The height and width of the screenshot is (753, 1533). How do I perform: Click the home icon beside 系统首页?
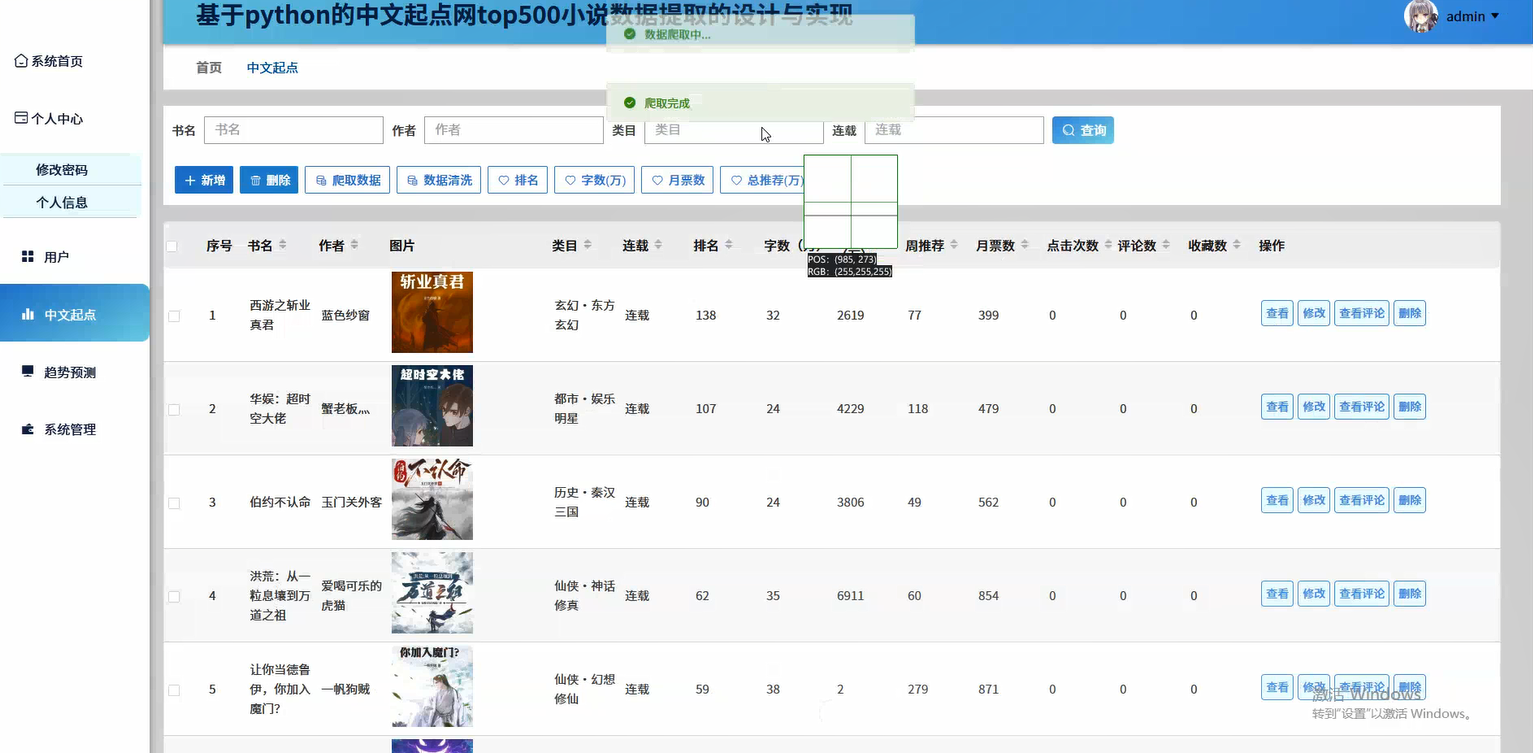coord(21,61)
